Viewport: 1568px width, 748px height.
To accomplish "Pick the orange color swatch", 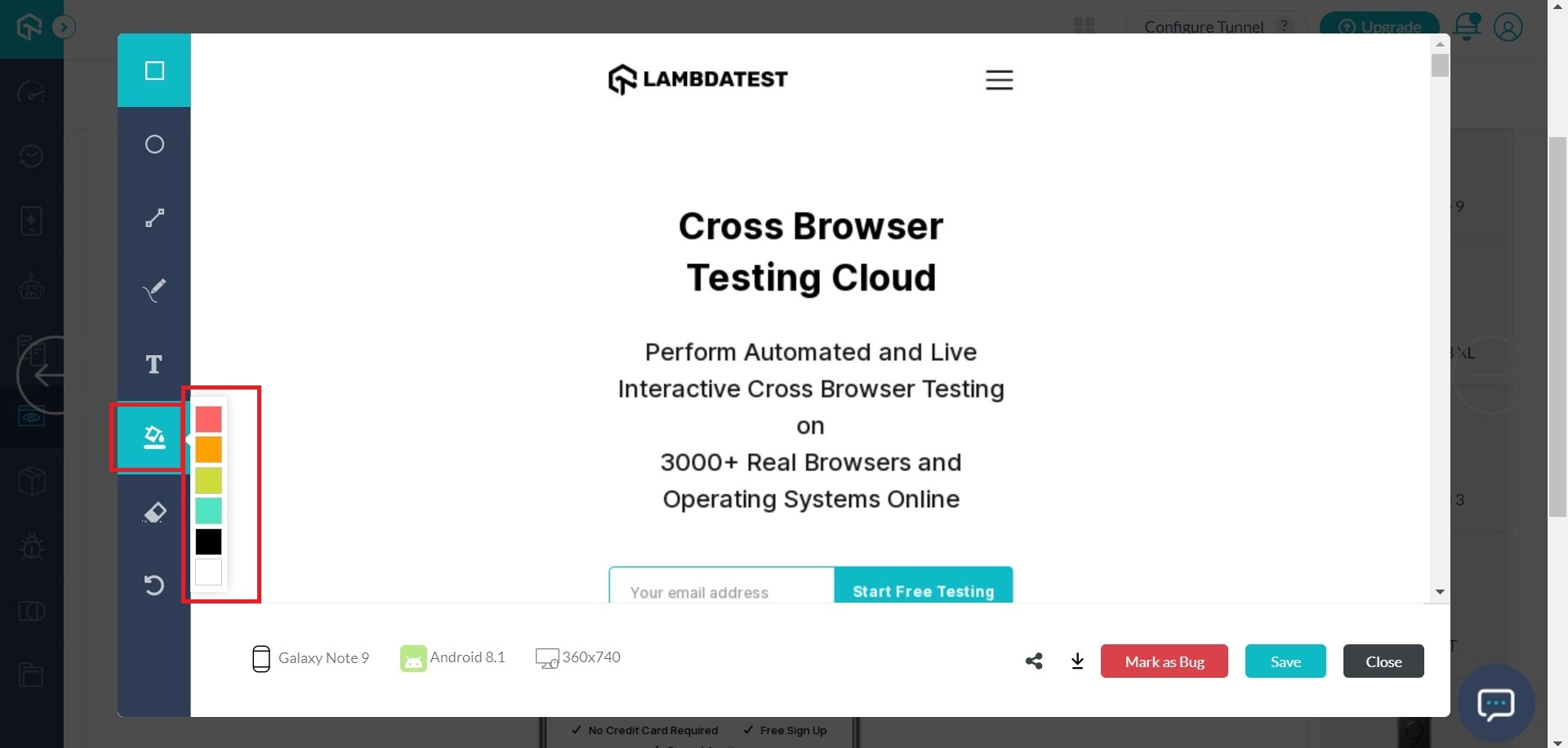I will point(208,449).
